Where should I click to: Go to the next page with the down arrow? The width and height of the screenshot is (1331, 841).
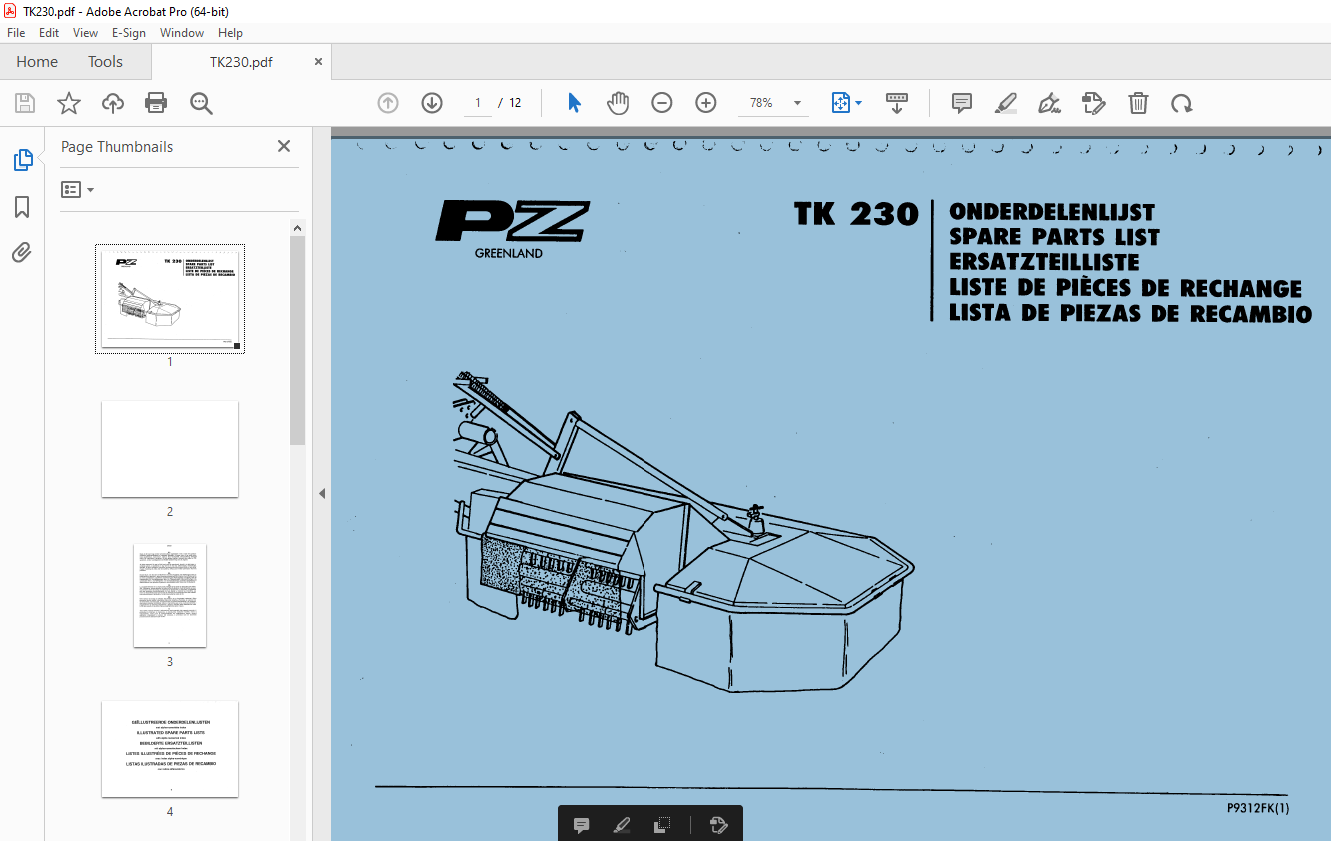(x=432, y=103)
